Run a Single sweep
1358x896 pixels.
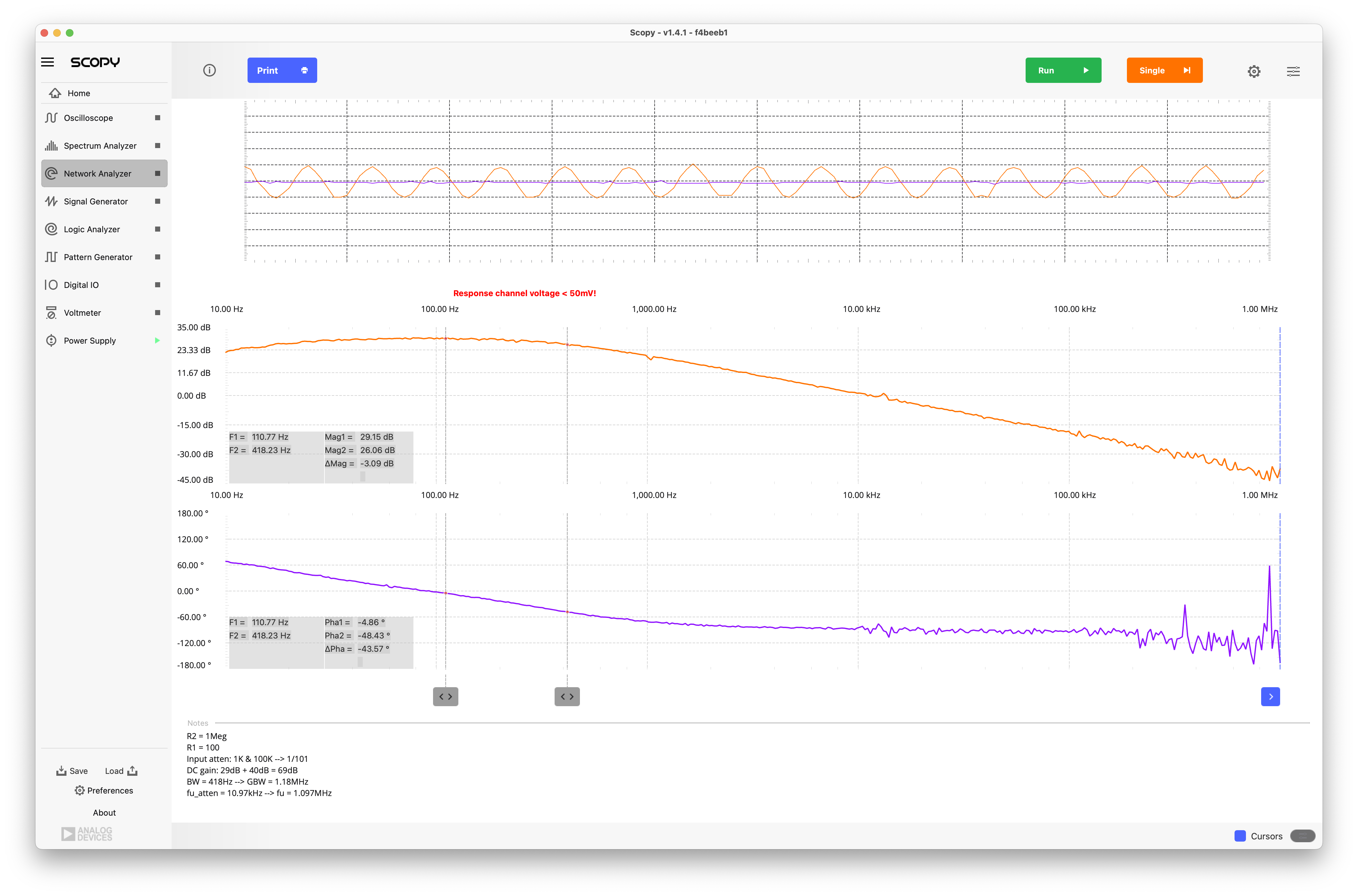(x=1164, y=70)
